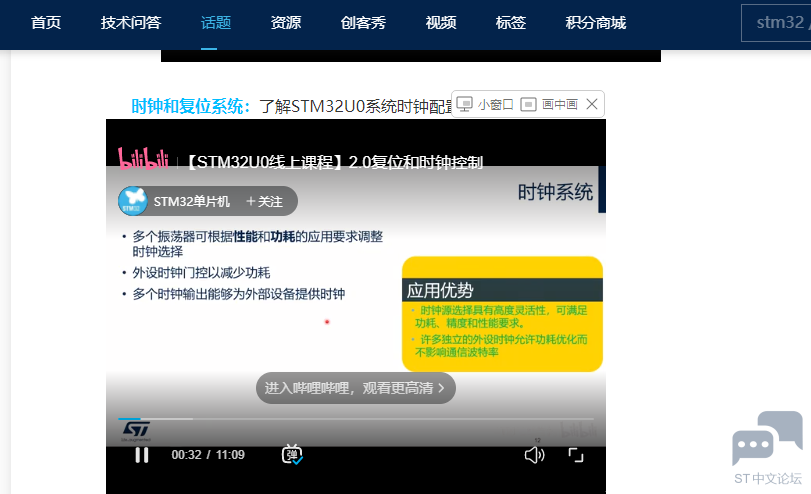
Task: Close the floating video toolbar
Action: coord(592,104)
